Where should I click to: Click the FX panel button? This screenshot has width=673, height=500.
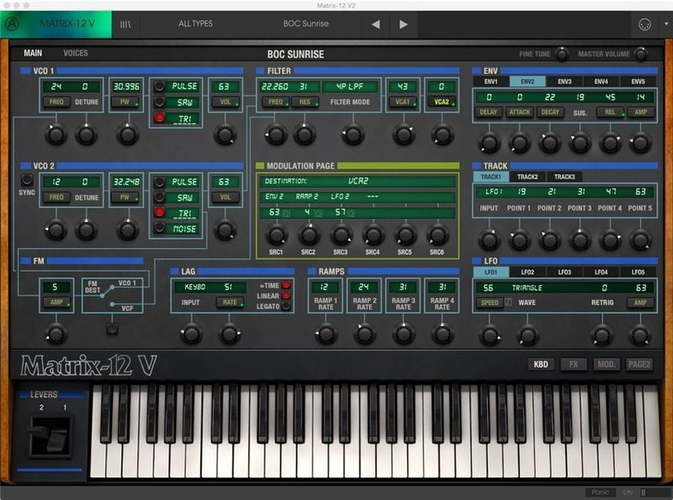point(573,364)
